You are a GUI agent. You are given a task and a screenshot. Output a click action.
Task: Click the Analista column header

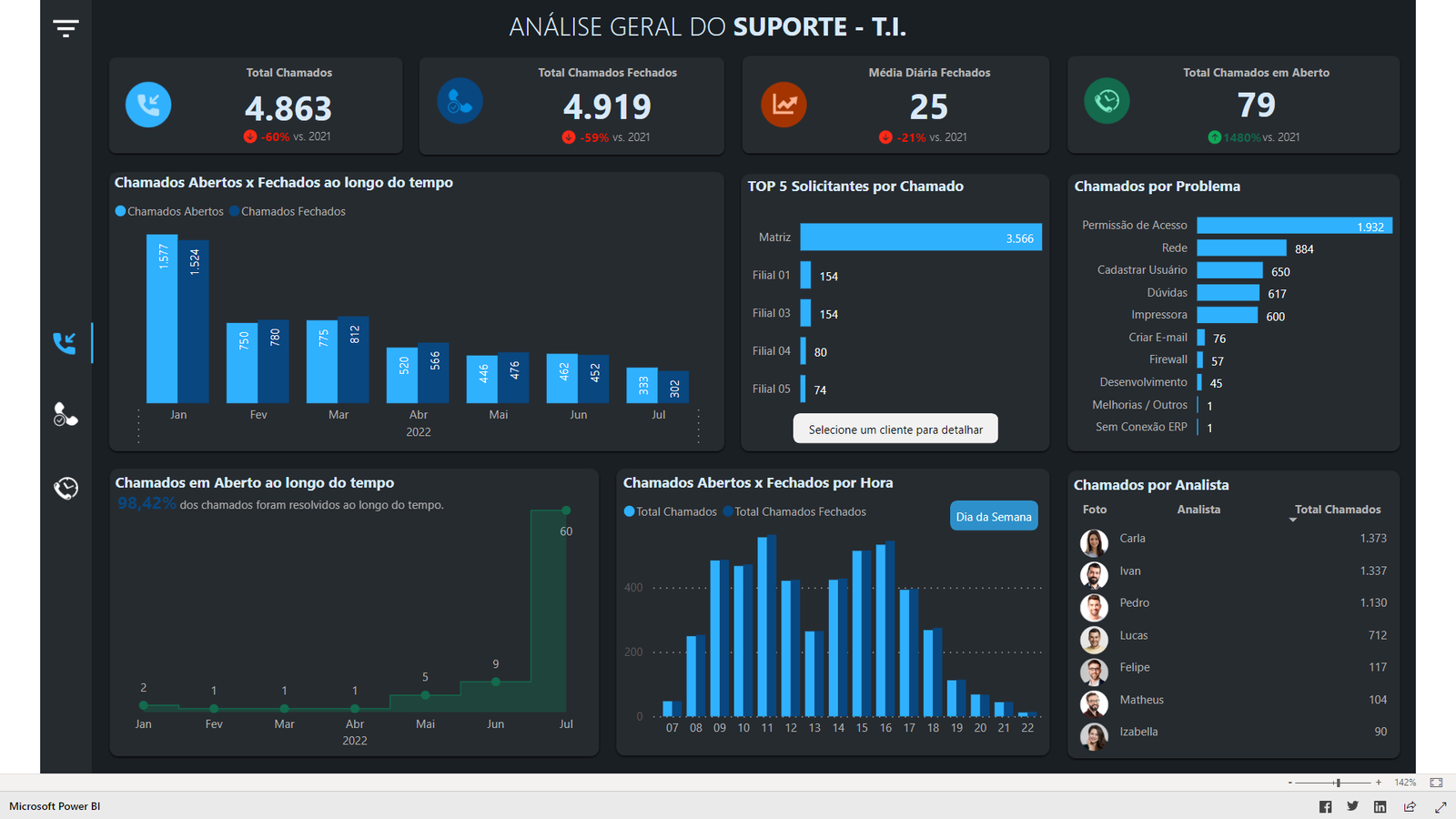(x=1198, y=510)
